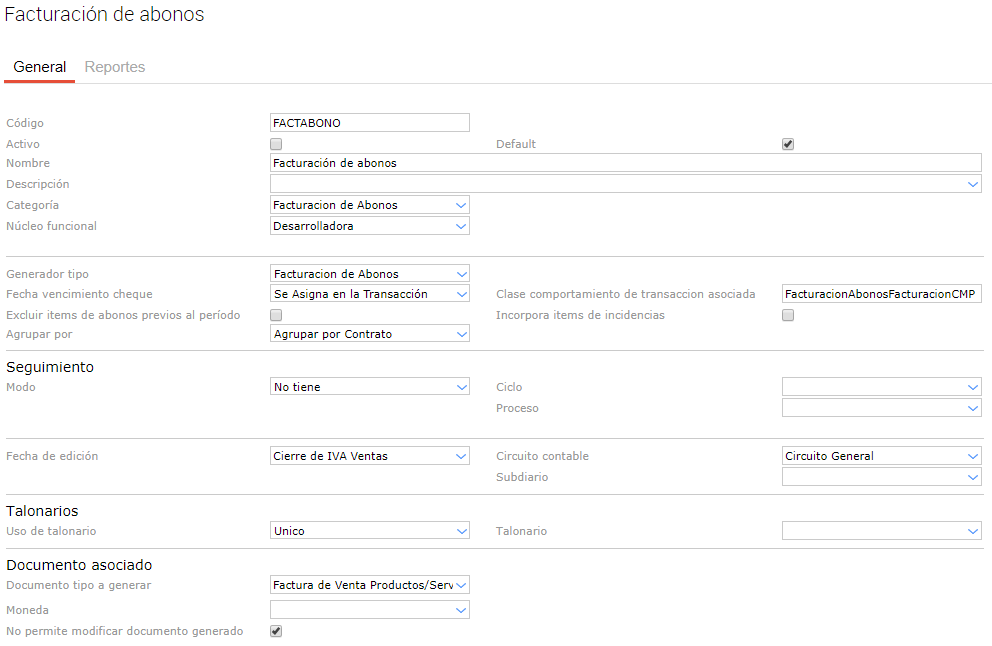Viewport: 992px width, 646px height.
Task: Click the Nombre text field
Action: pos(625,163)
